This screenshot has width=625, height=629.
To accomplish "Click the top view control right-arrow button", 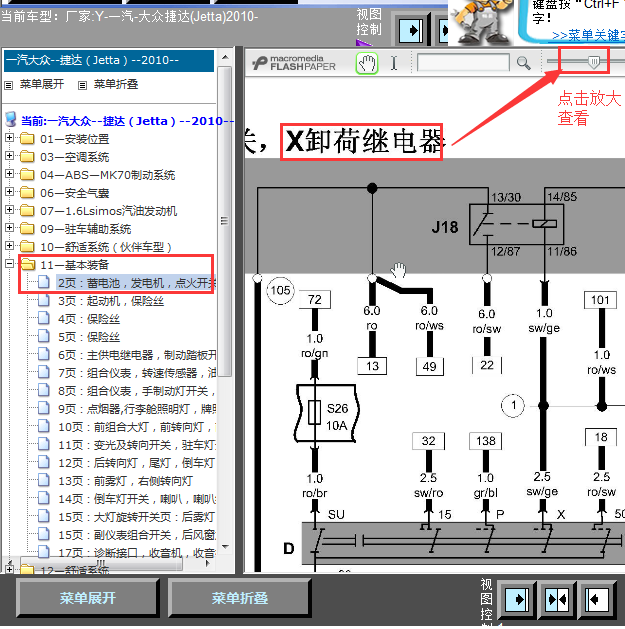I will [412, 30].
